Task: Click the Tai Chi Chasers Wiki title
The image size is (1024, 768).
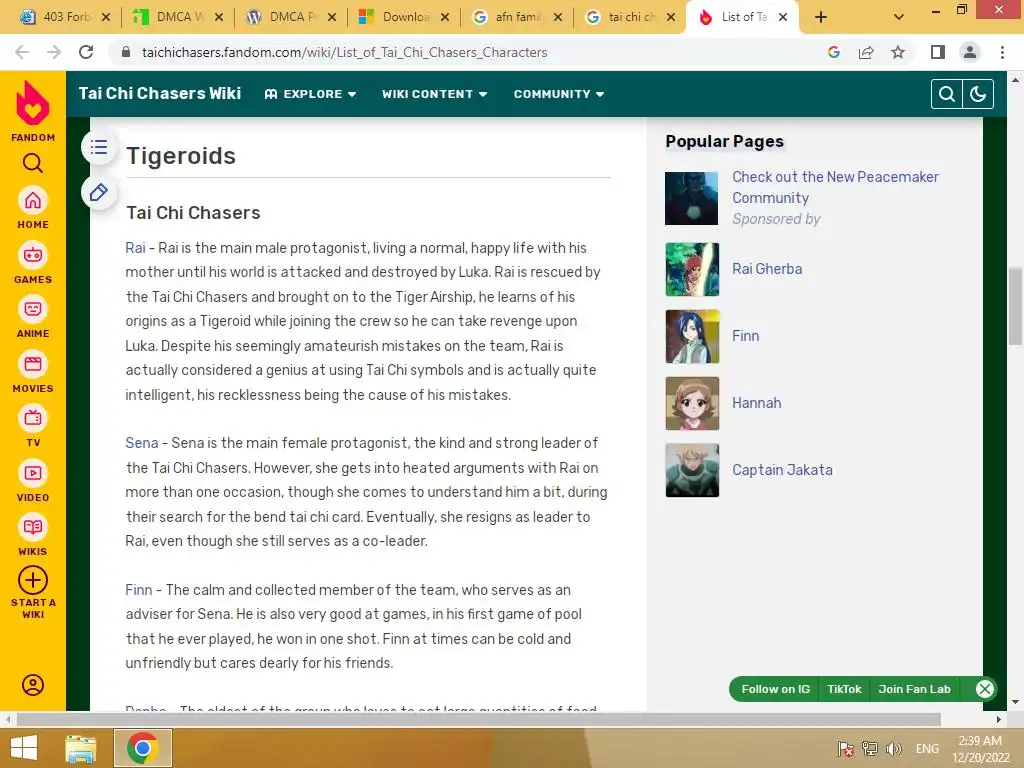Action: tap(159, 93)
